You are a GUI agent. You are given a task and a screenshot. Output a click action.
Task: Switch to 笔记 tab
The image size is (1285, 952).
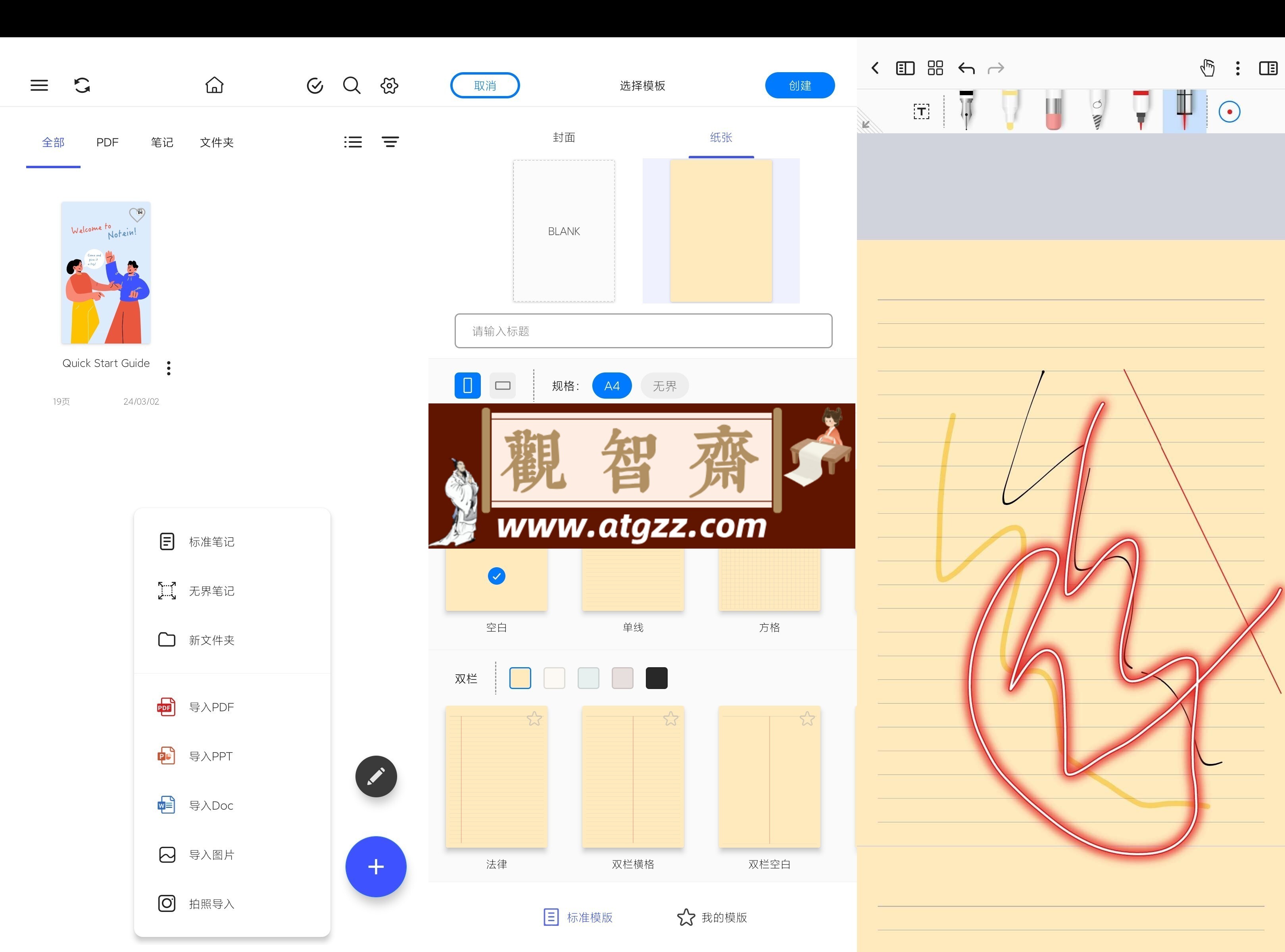(162, 142)
